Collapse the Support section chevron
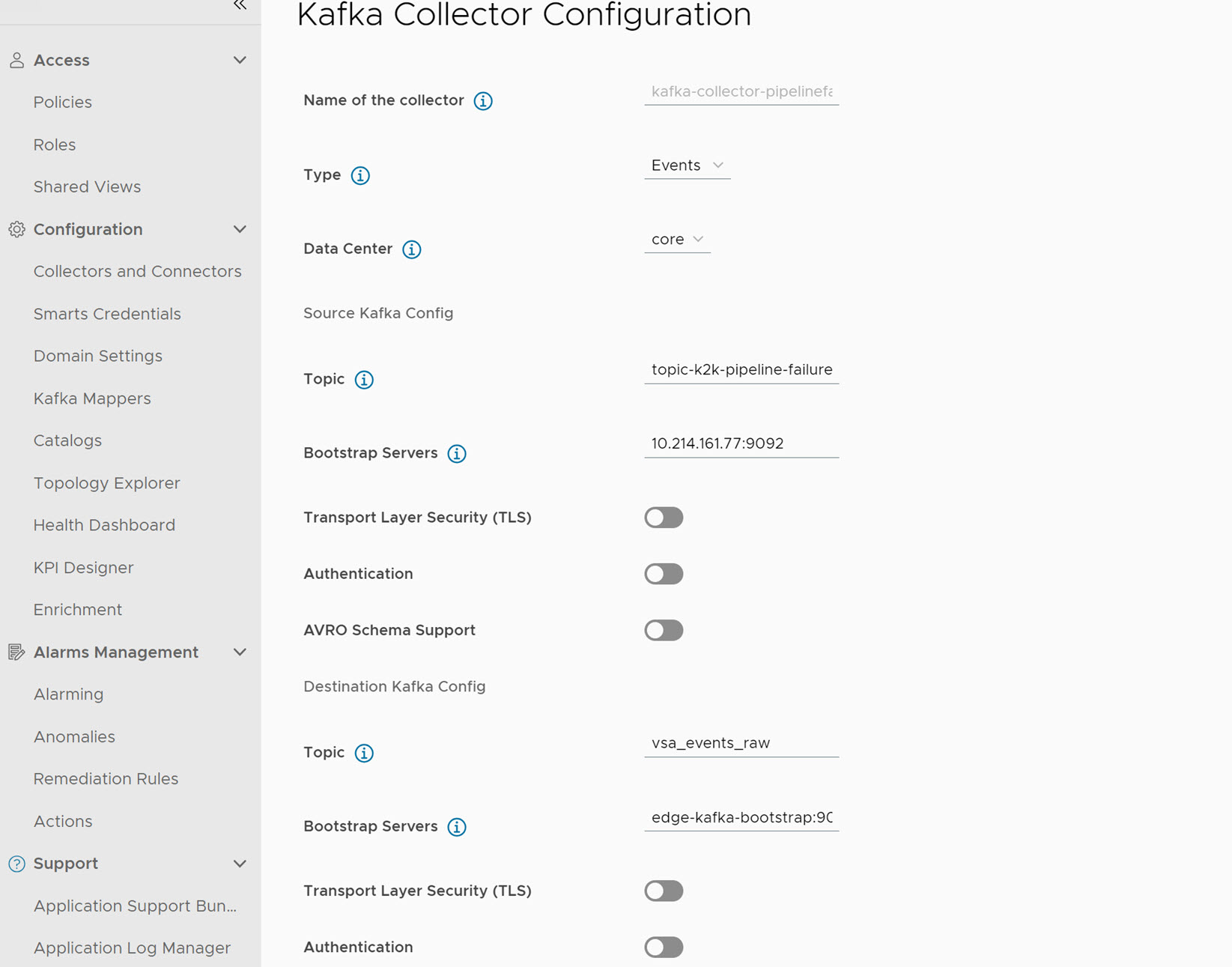Image resolution: width=1232 pixels, height=967 pixels. click(240, 864)
